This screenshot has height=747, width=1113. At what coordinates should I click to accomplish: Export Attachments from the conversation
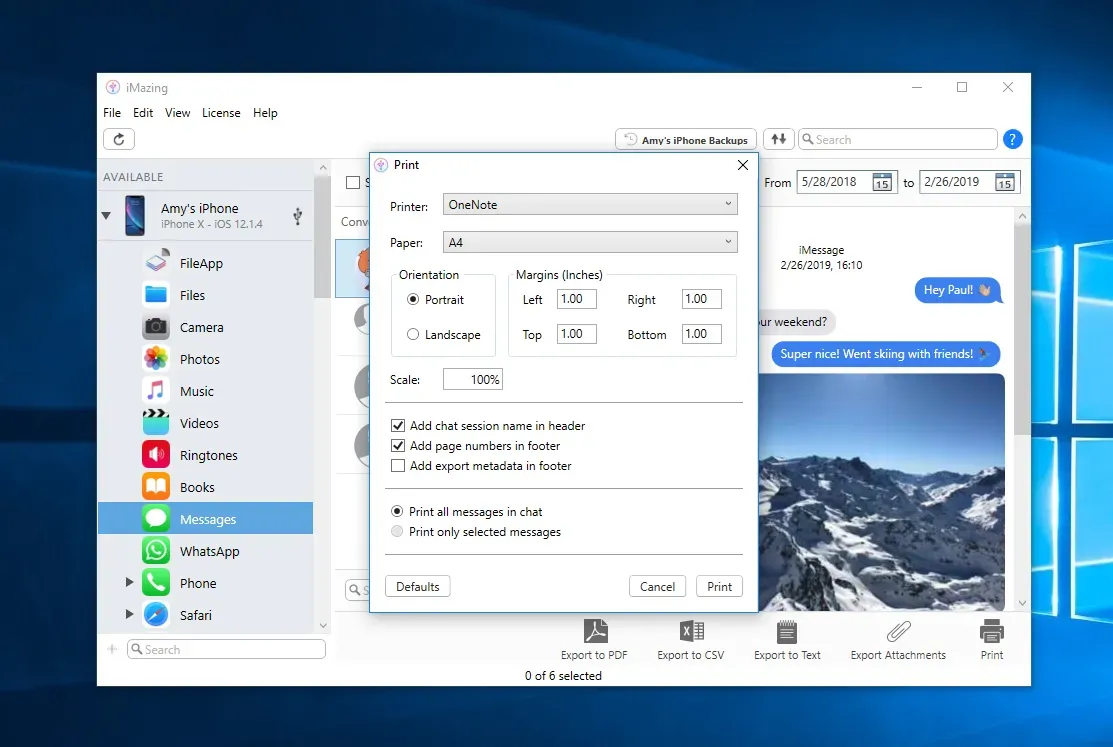point(897,640)
